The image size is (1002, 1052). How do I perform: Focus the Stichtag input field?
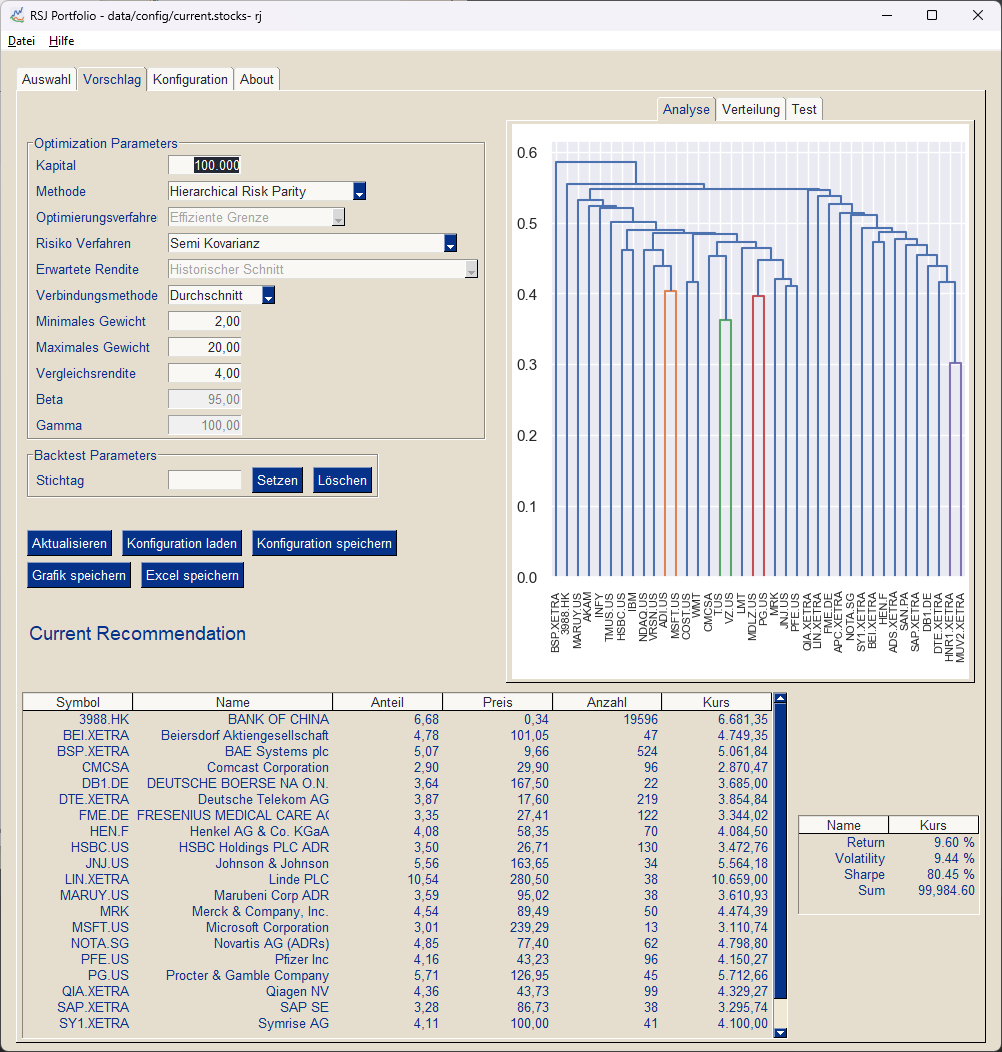pyautogui.click(x=205, y=480)
